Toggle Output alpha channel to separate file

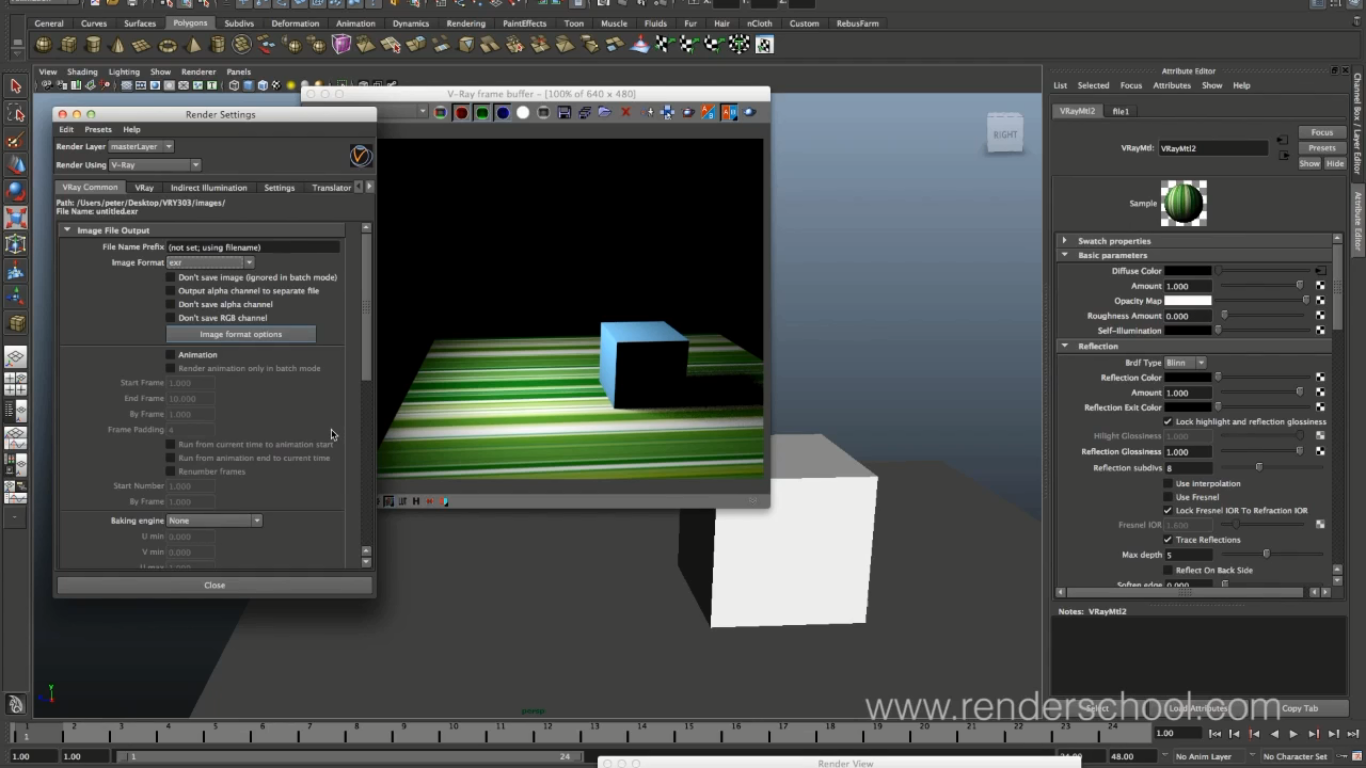(171, 291)
